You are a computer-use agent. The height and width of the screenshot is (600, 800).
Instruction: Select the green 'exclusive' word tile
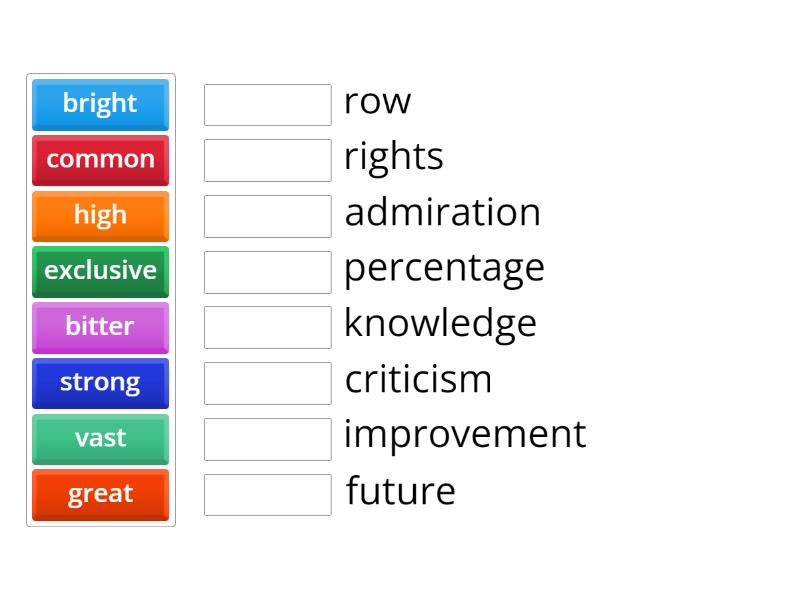(100, 272)
